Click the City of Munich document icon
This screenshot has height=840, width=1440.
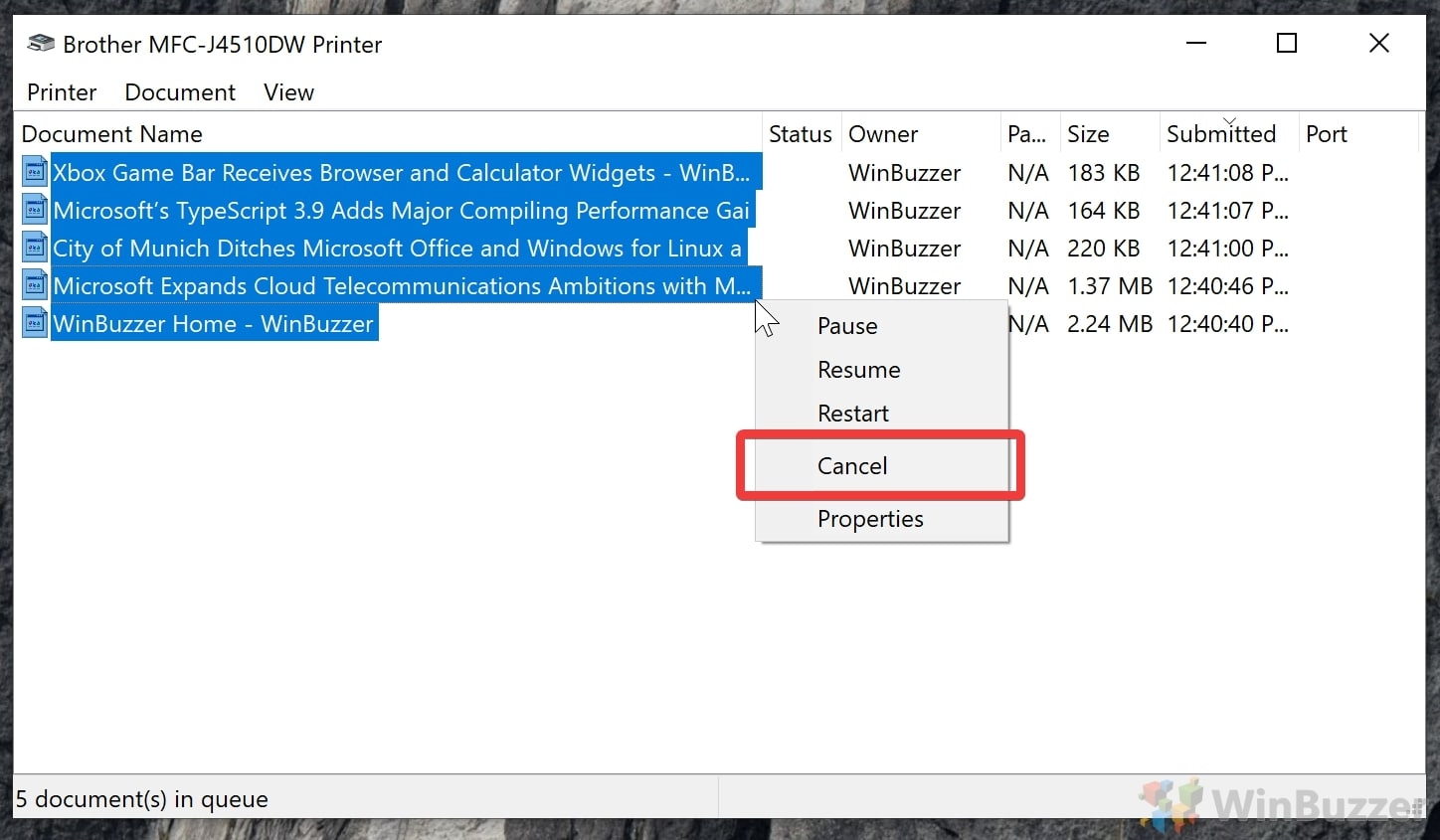(x=35, y=249)
